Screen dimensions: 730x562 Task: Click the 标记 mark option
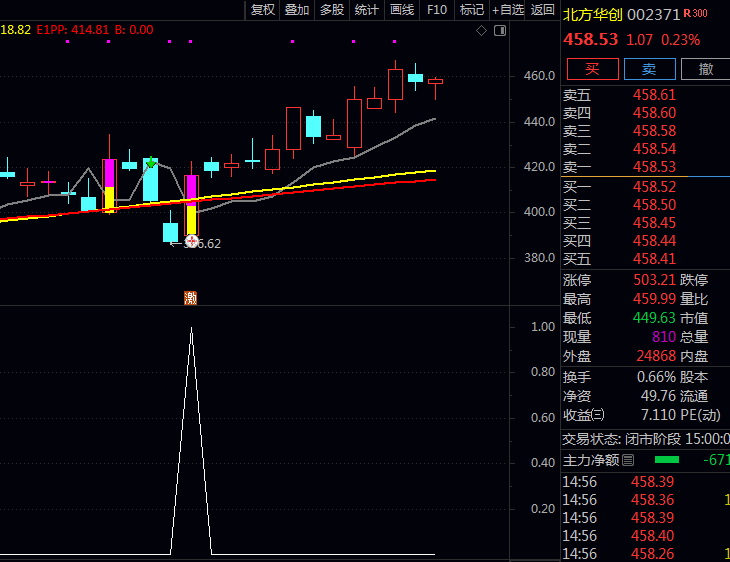[472, 10]
